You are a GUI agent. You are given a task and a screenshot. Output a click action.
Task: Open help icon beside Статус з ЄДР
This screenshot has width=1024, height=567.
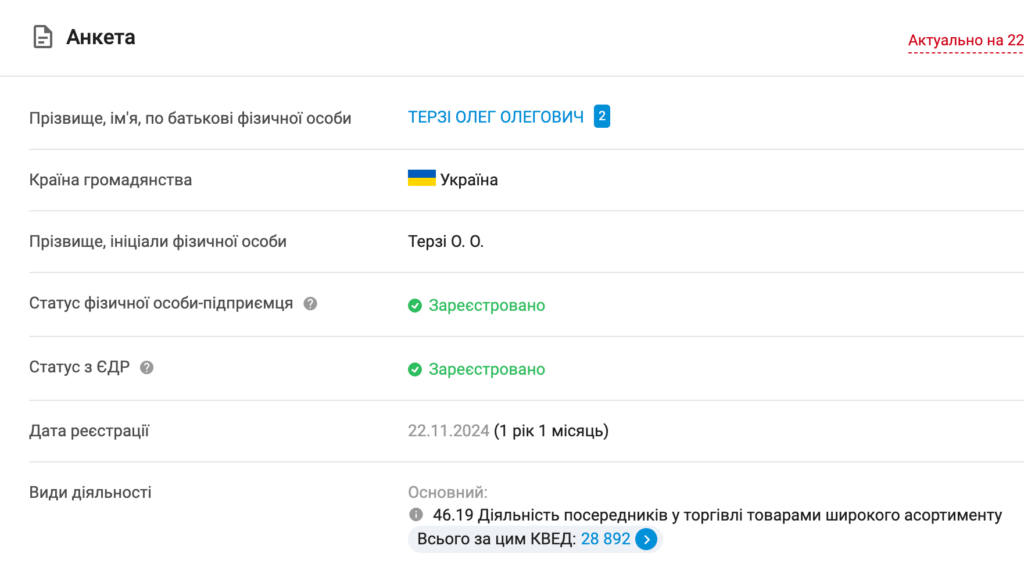147,367
